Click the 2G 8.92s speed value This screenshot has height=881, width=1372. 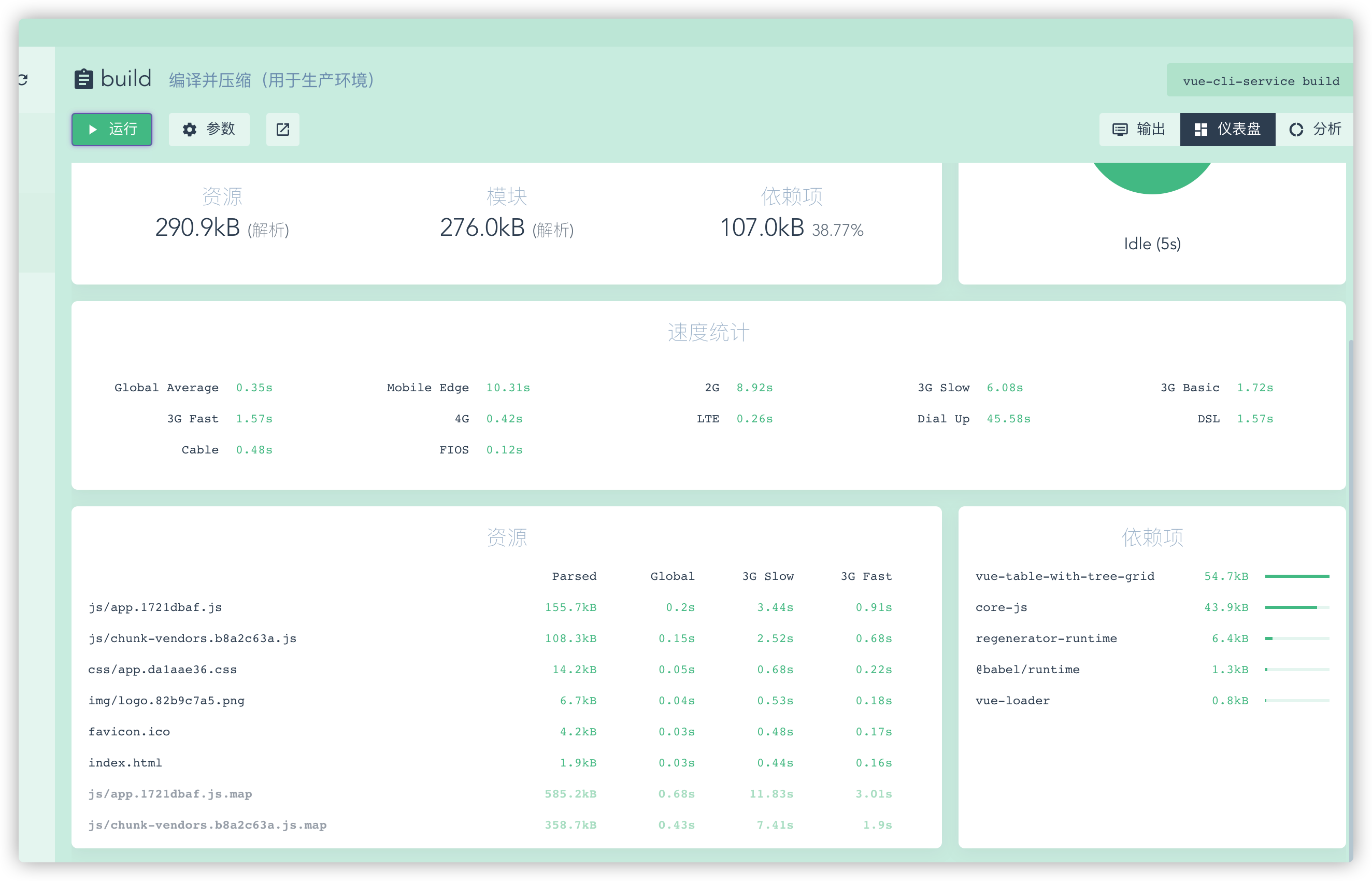pos(754,387)
